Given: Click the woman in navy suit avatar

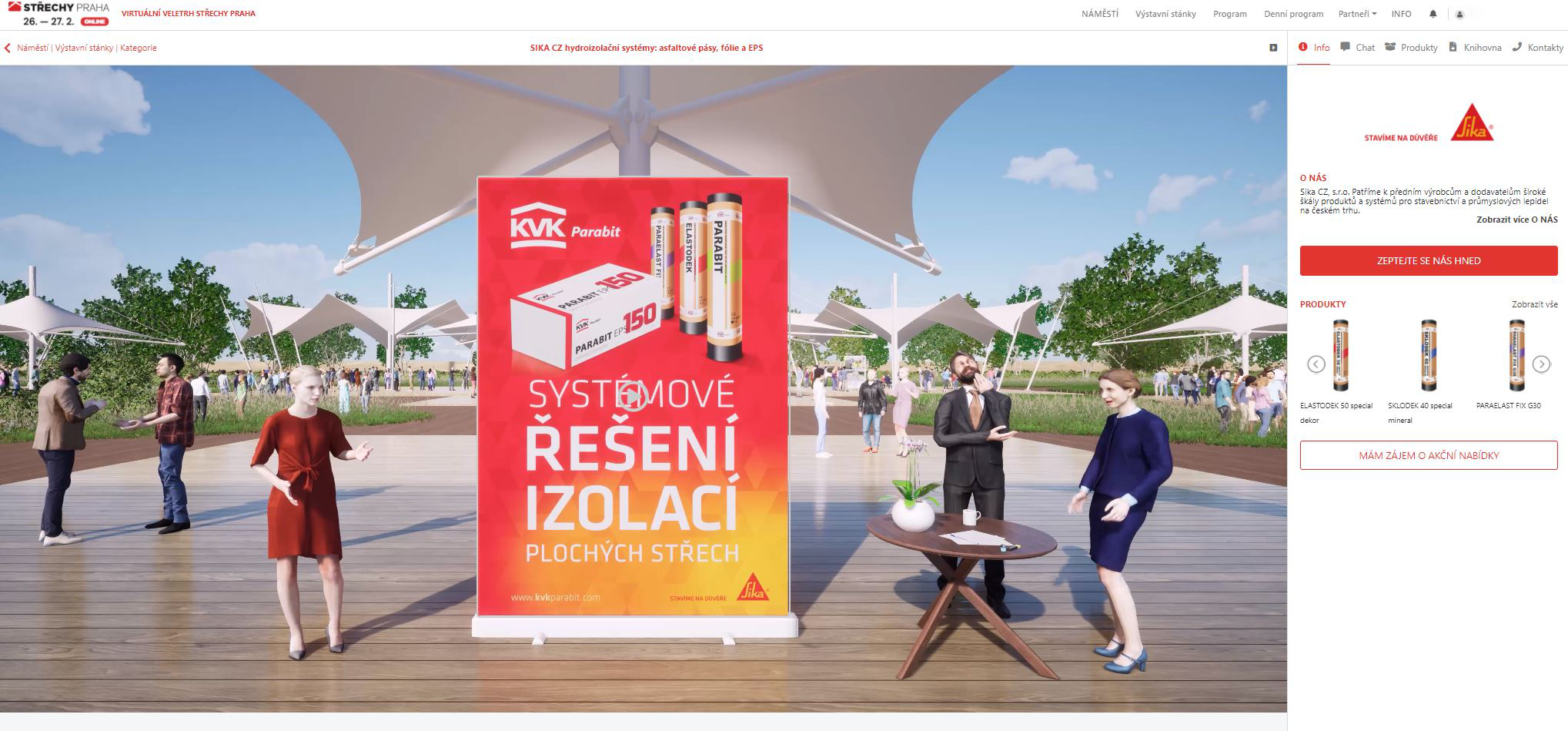Looking at the screenshot, I should tap(1122, 520).
